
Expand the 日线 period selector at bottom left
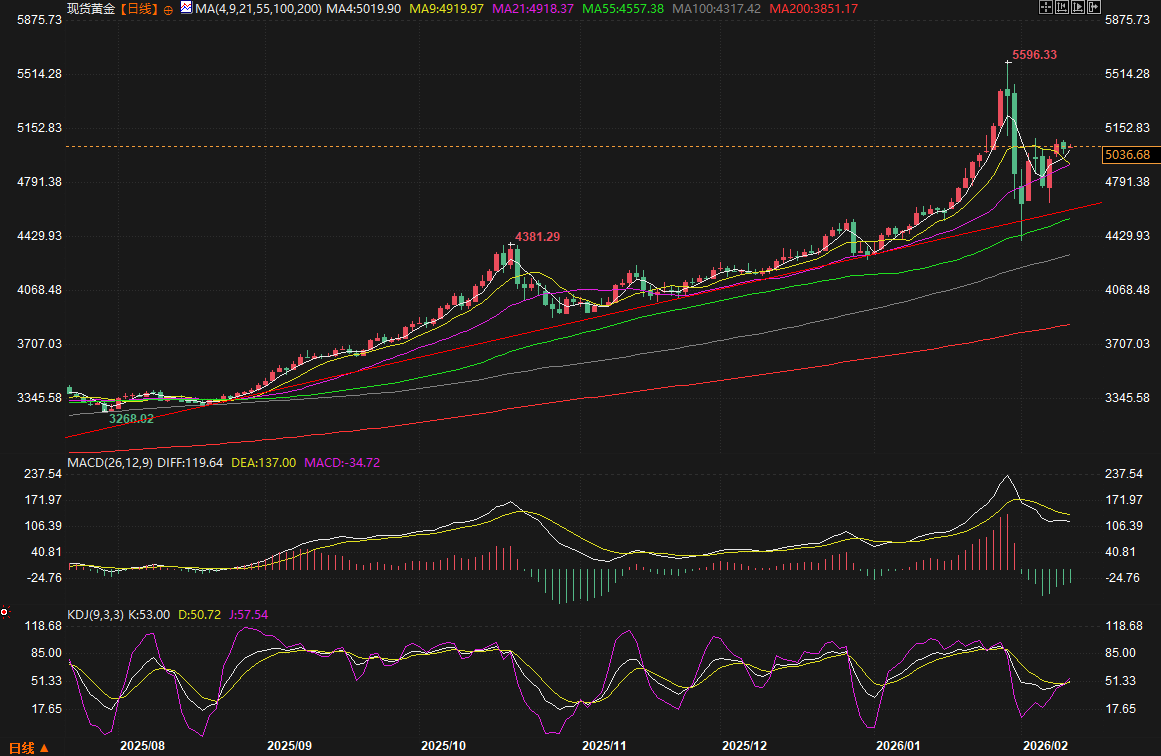tap(22, 747)
